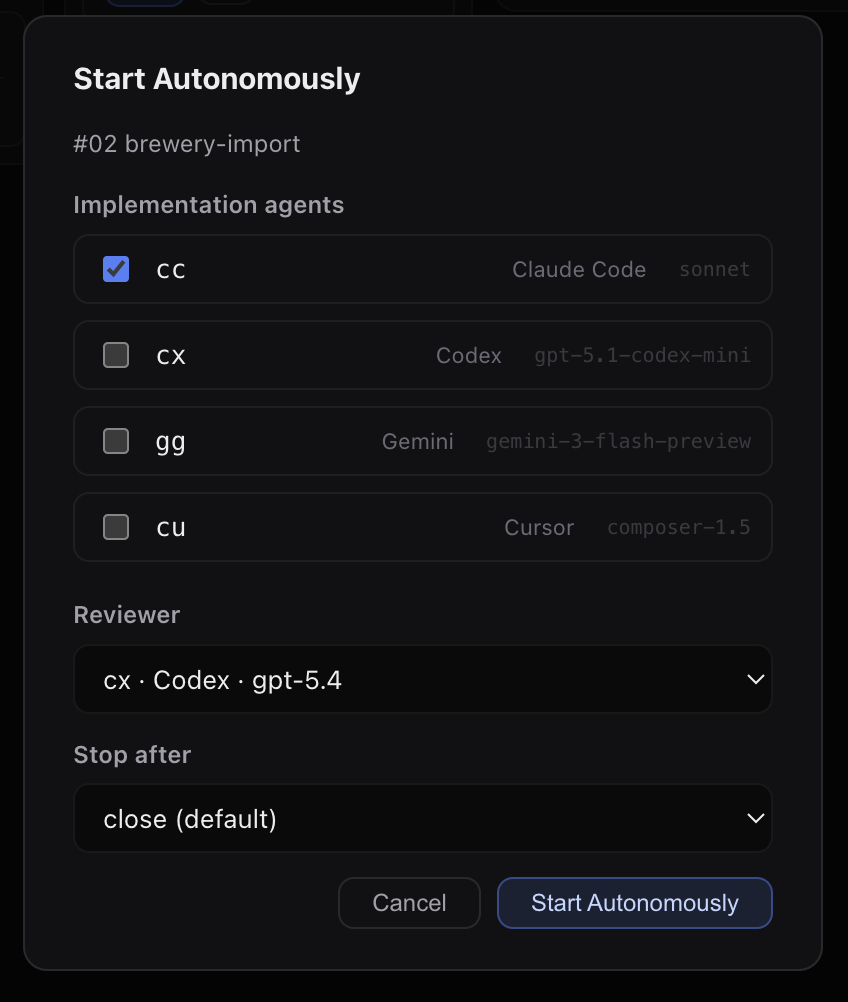Image resolution: width=848 pixels, height=1002 pixels.
Task: Open the Reviewer dropdown
Action: [x=422, y=680]
